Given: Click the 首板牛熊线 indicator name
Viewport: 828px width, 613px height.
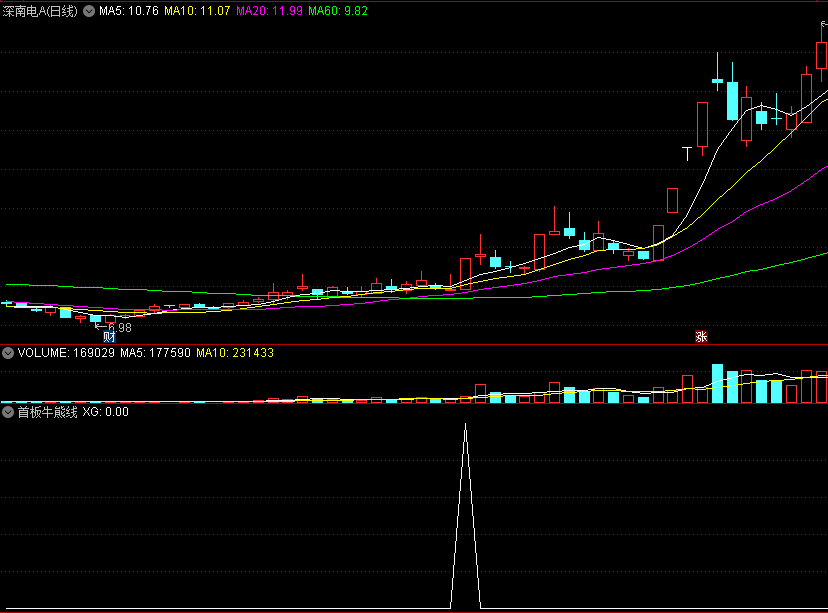Looking at the screenshot, I should (48, 412).
